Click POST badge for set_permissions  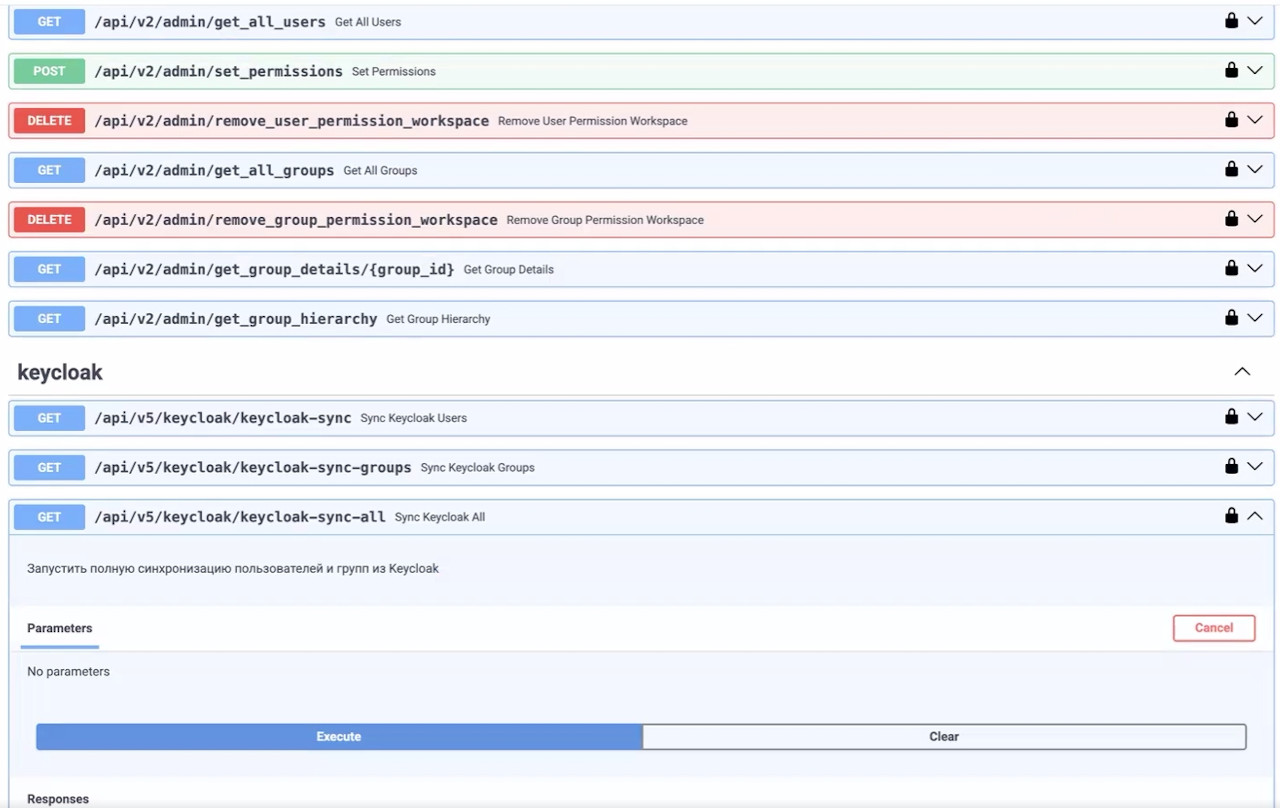click(49, 71)
